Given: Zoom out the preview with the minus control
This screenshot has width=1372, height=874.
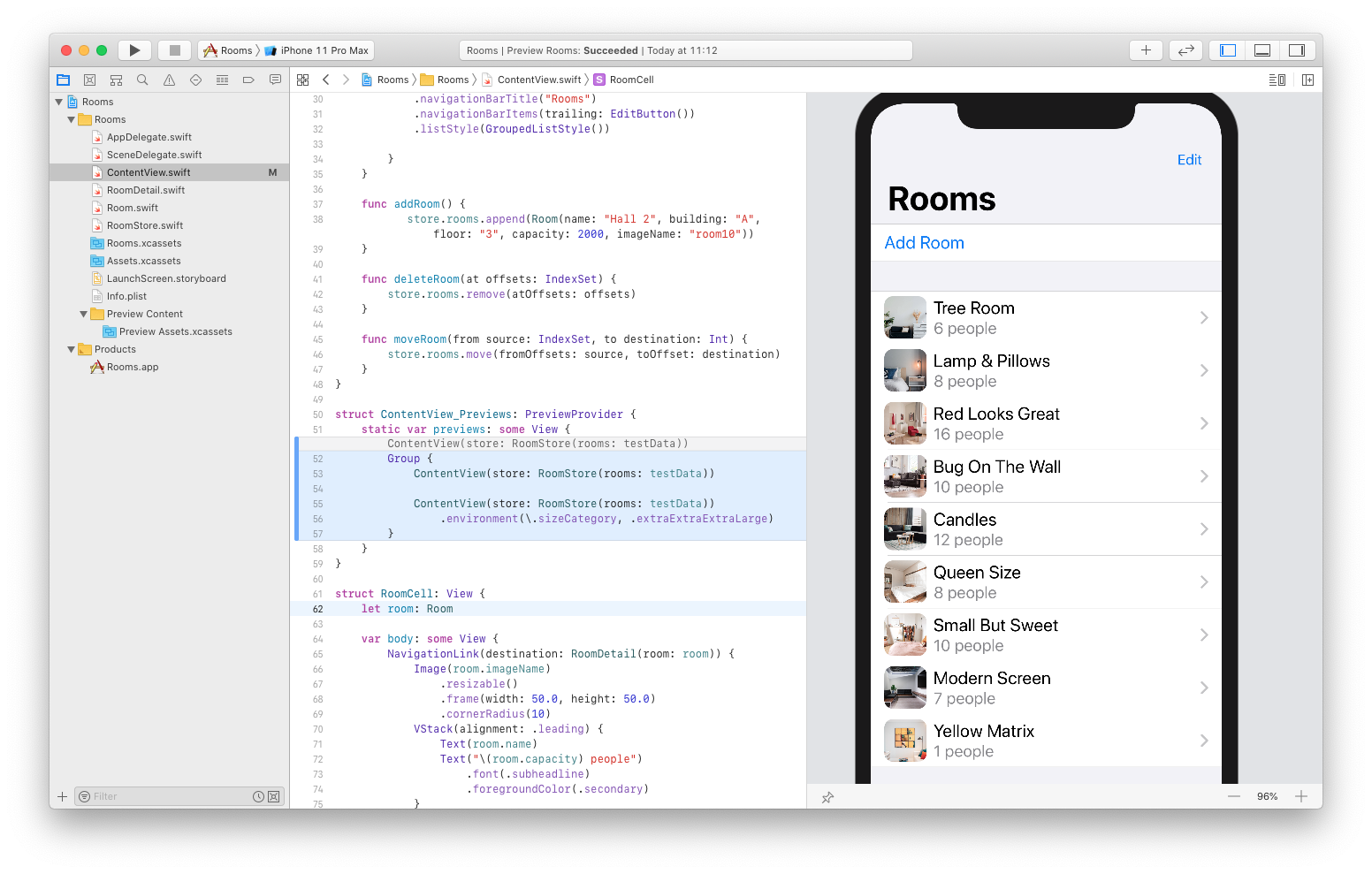Looking at the screenshot, I should tap(1234, 796).
